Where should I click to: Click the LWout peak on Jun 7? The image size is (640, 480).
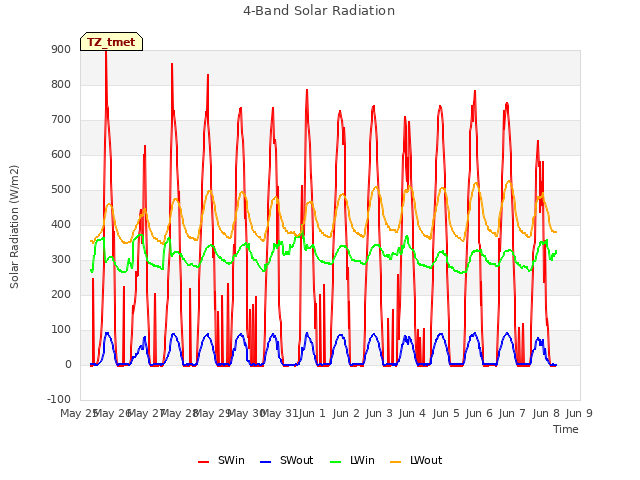click(509, 181)
